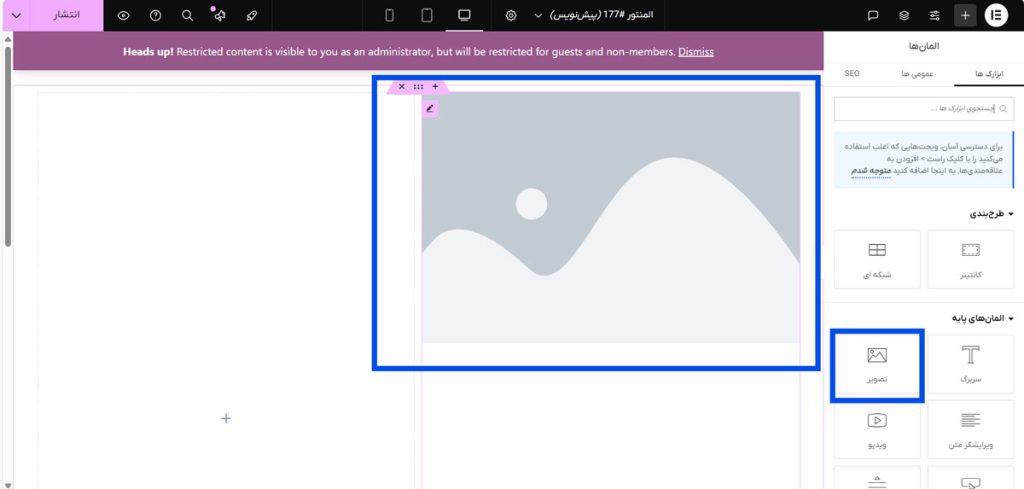Toggle the preview eye icon
This screenshot has height=489, width=1024.
123,15
